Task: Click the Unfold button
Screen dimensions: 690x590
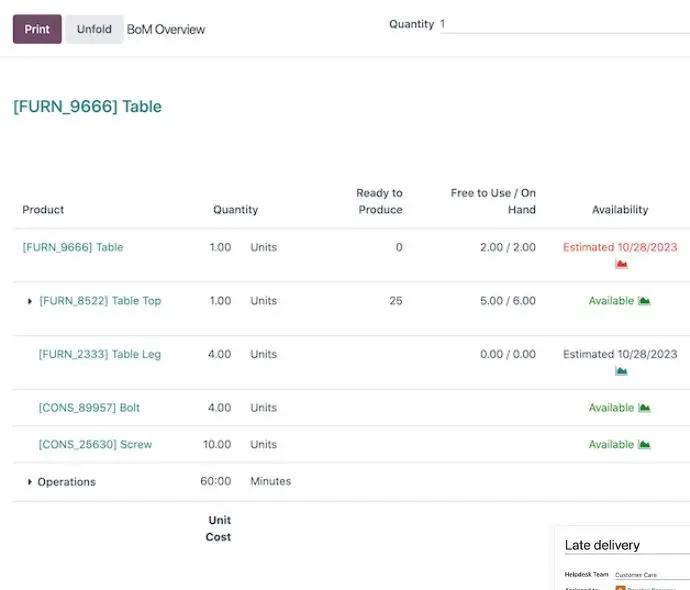Action: coord(94,29)
